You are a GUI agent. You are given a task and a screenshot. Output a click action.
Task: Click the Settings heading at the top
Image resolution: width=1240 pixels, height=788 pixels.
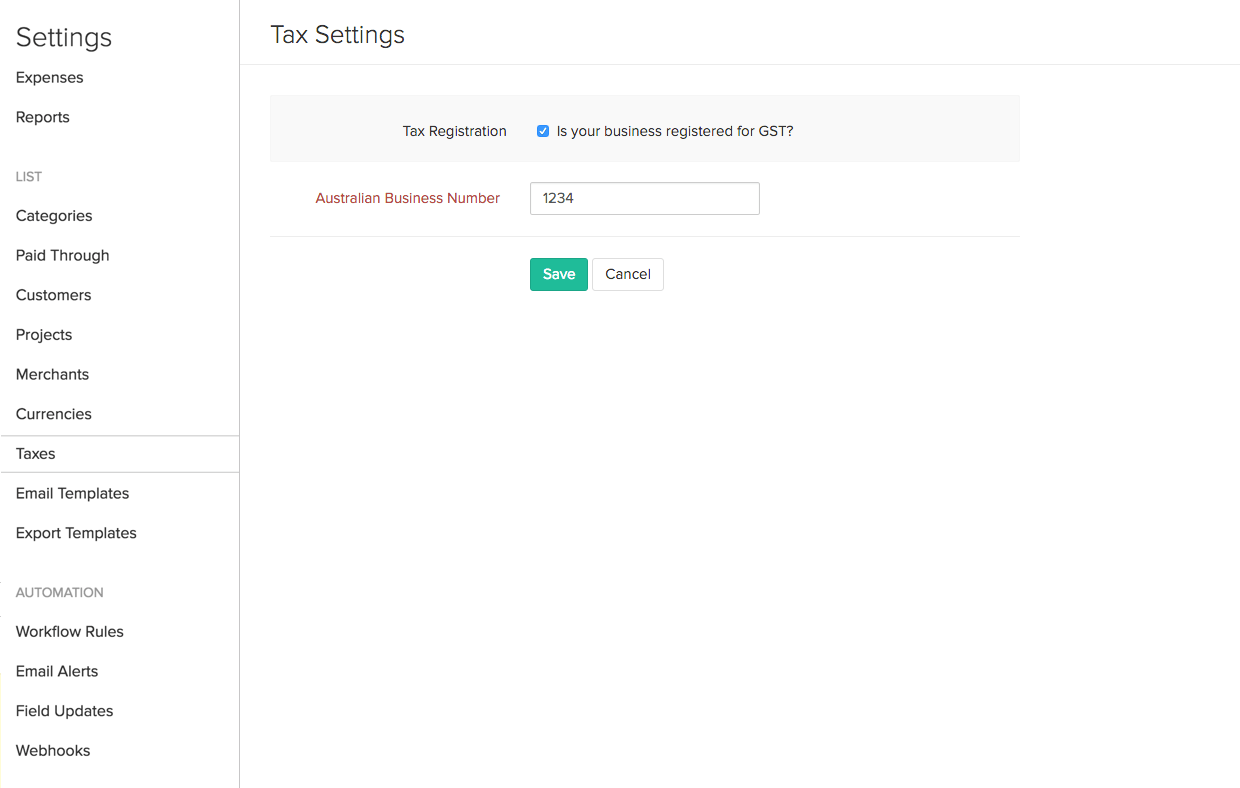[63, 37]
